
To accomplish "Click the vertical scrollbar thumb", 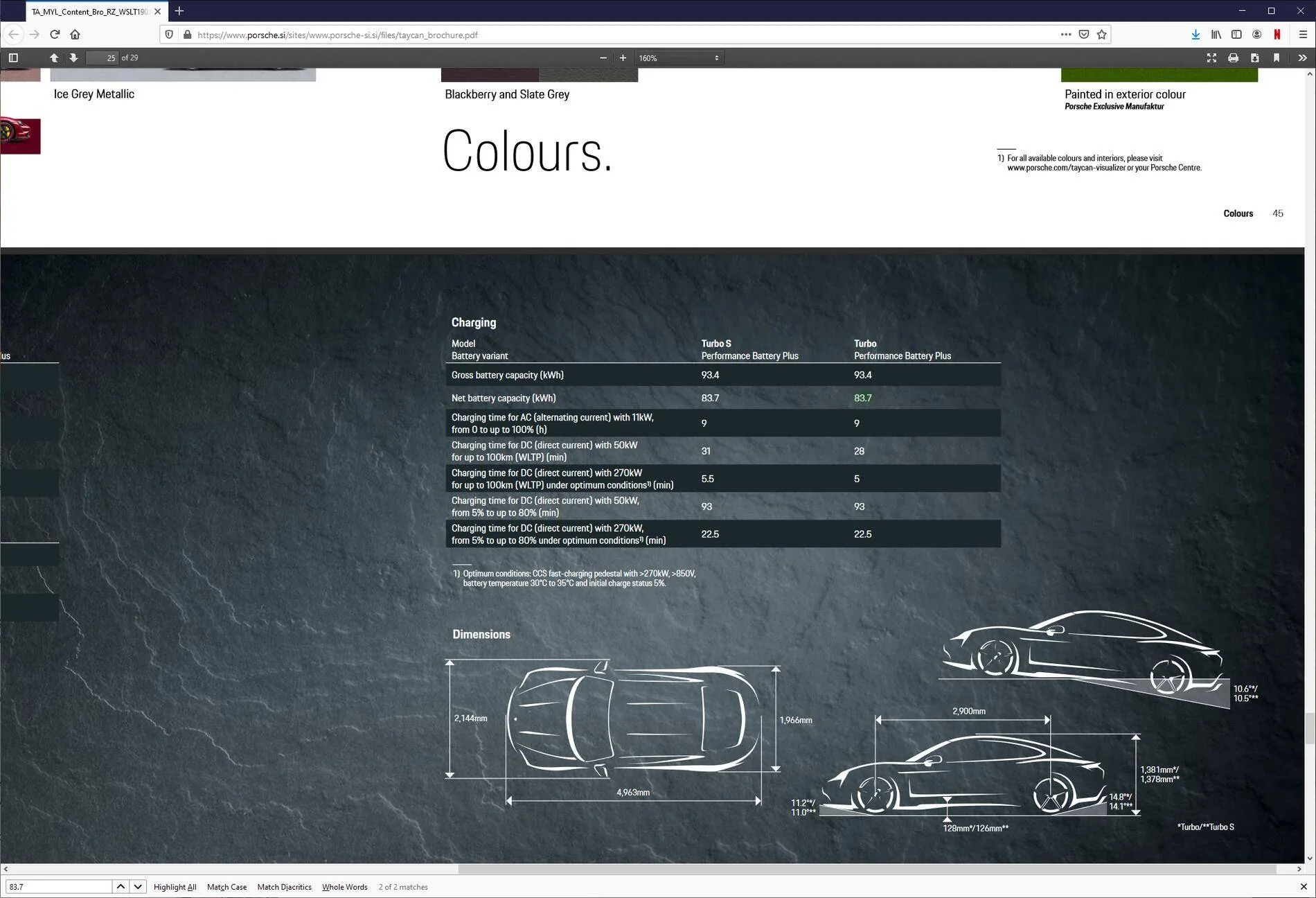I will pos(1309,728).
